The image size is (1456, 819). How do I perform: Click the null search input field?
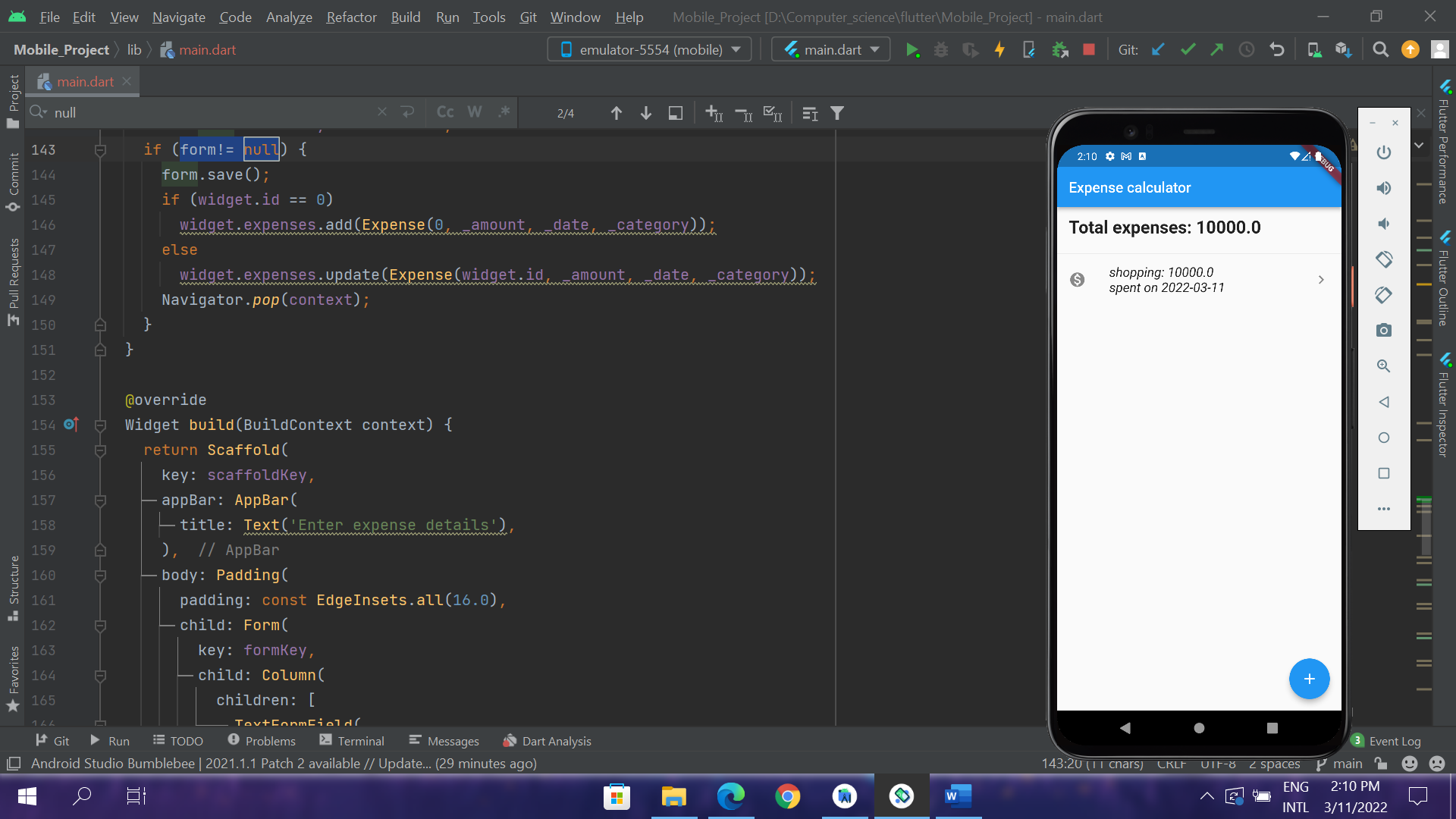[212, 112]
